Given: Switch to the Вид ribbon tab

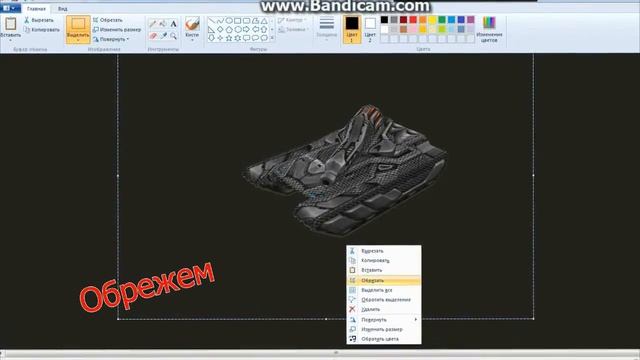Looking at the screenshot, I should point(62,9).
